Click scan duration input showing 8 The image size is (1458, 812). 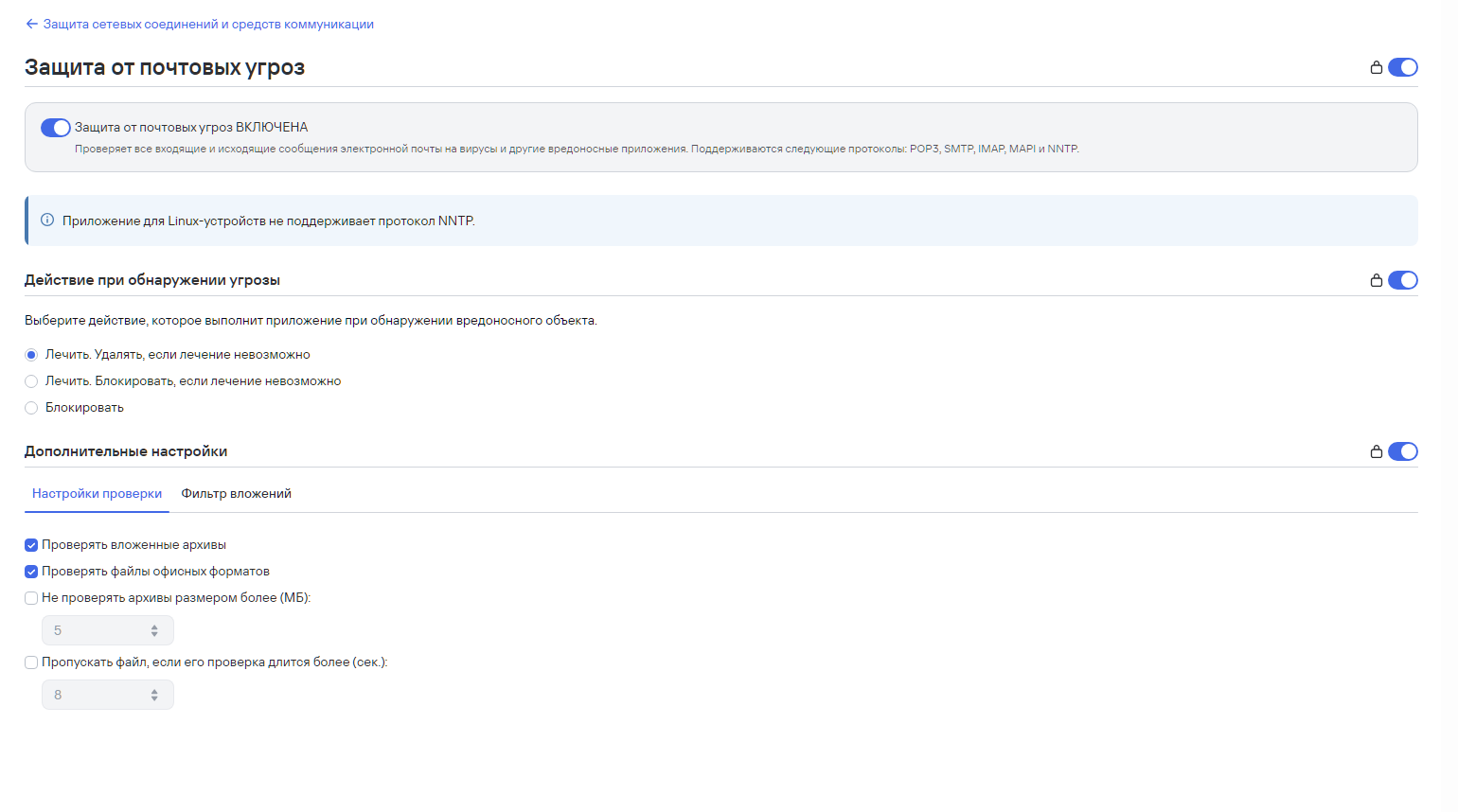(x=108, y=695)
